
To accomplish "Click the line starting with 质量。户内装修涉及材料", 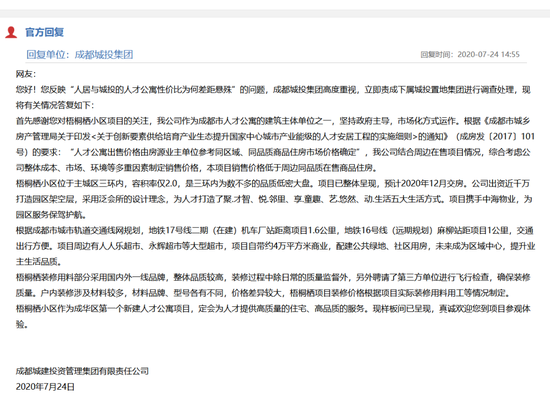I will (x=263, y=293).
